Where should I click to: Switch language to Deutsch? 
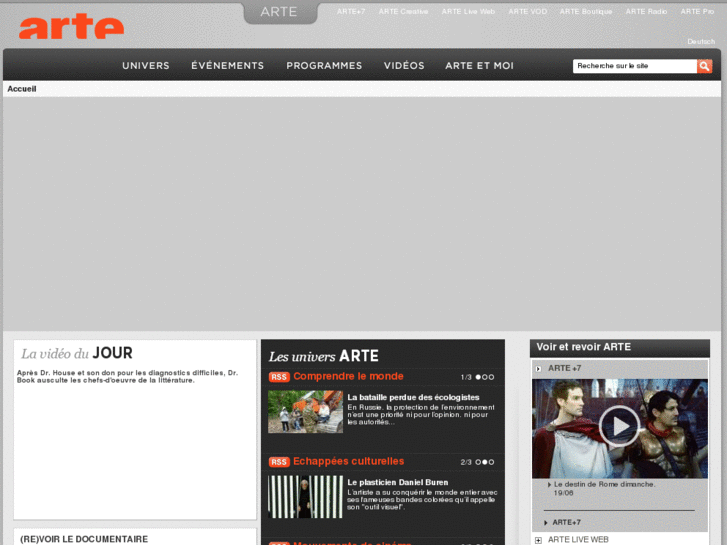pos(701,42)
